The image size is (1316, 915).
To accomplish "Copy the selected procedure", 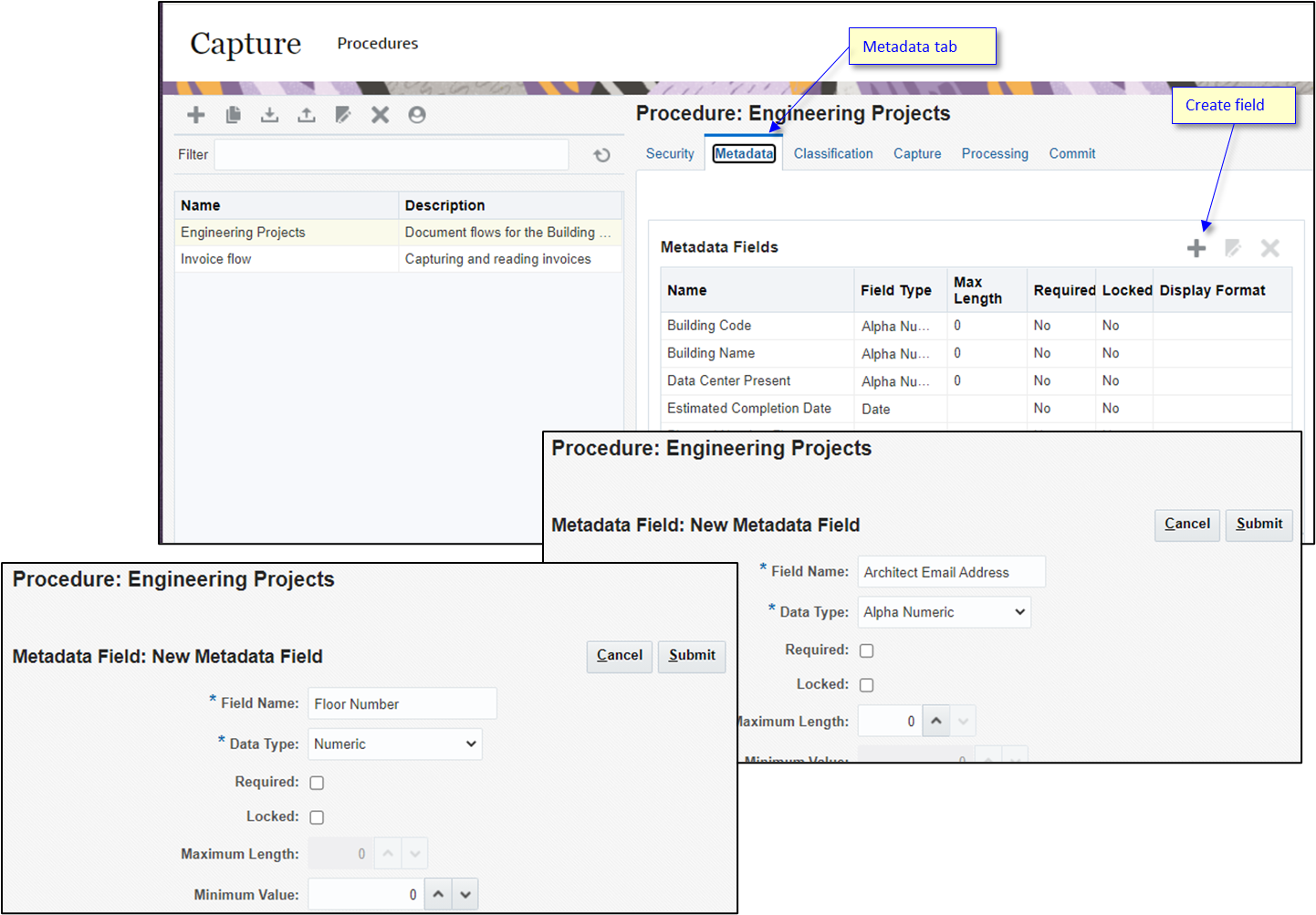I will point(233,114).
